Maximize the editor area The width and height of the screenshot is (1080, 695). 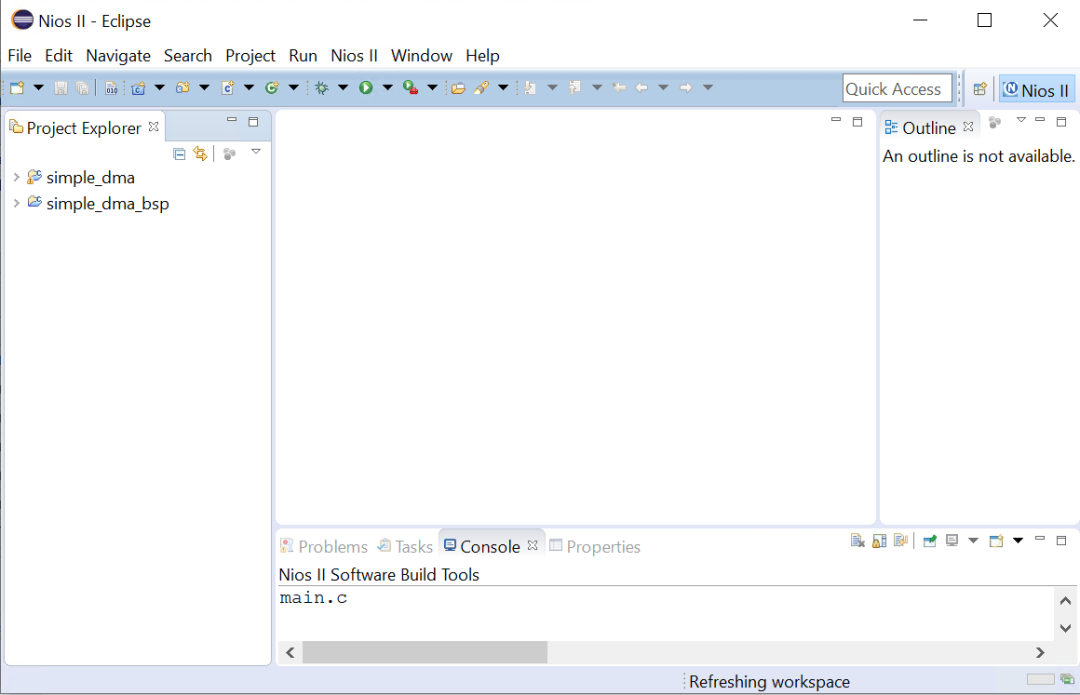click(x=858, y=122)
